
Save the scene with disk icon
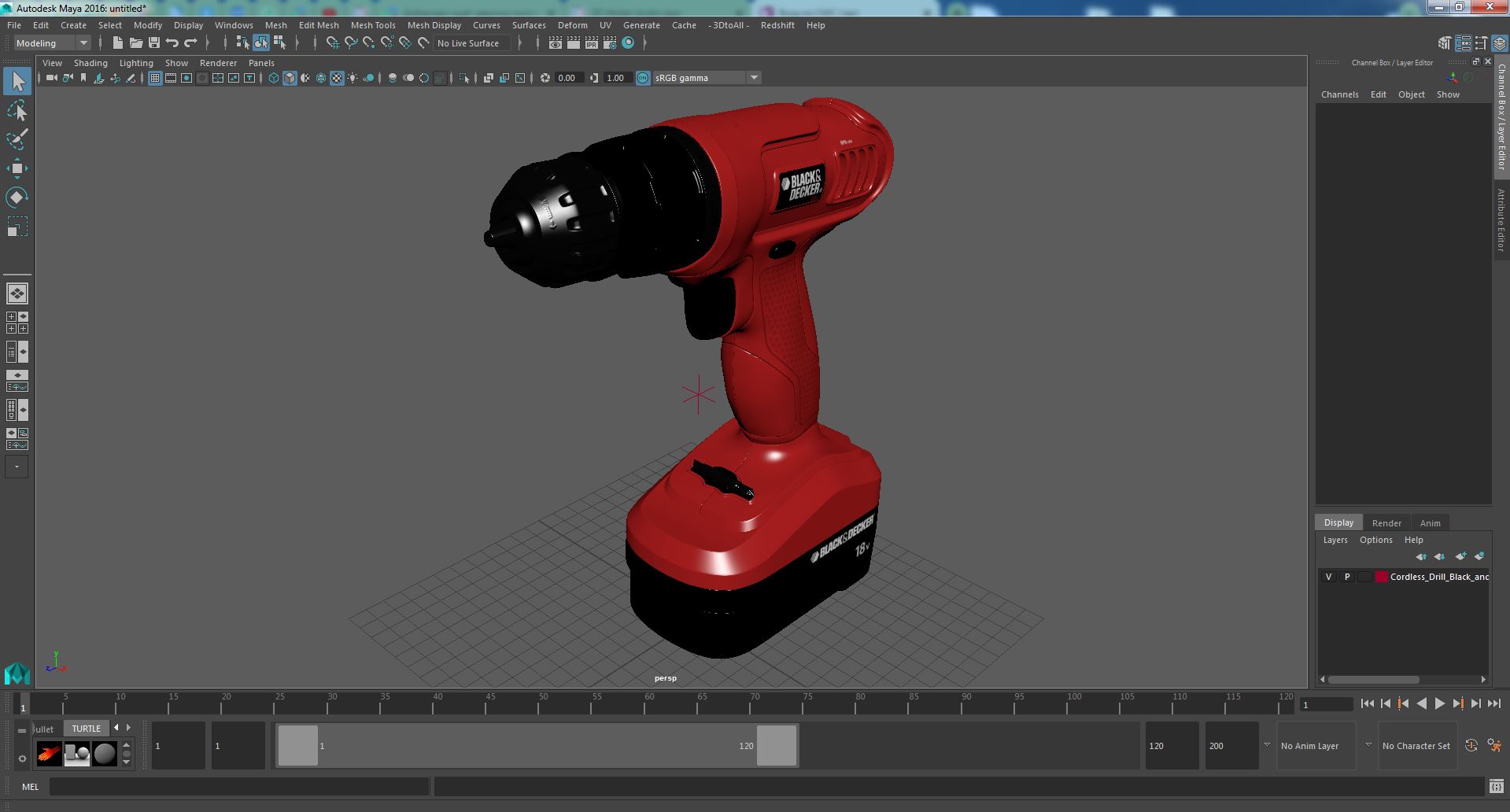pos(153,43)
